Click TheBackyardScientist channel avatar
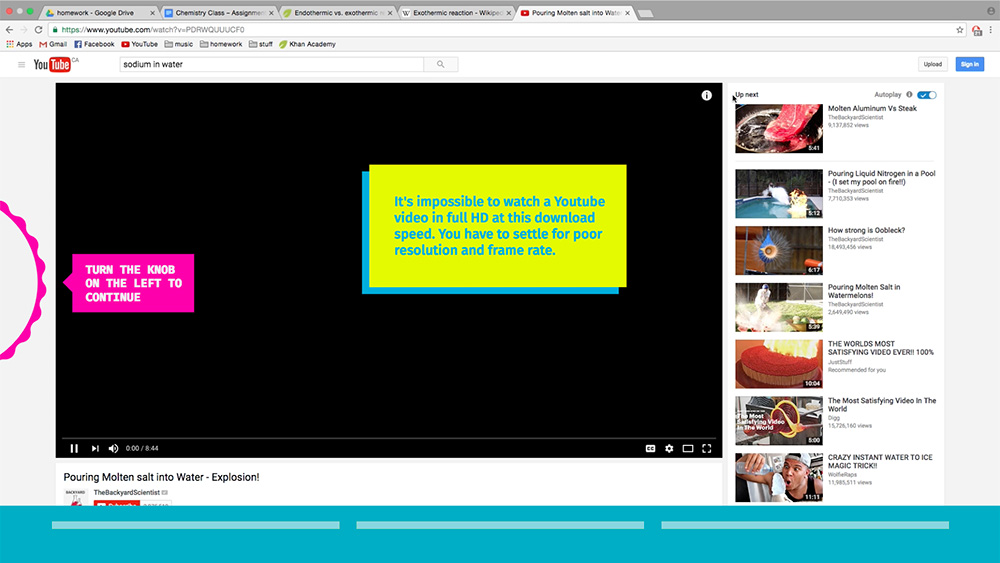The image size is (1000, 563). 75,497
